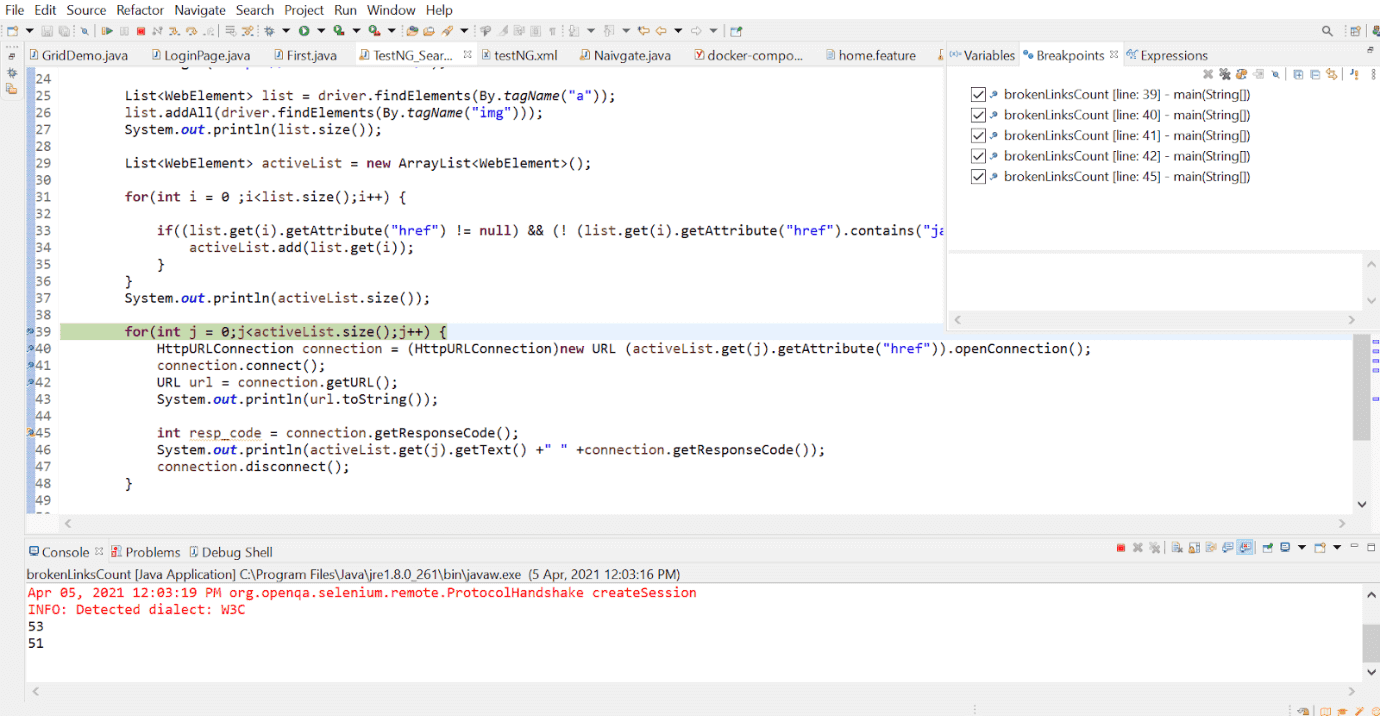Screen dimensions: 1380x716
Task: Open the Search dialog from the toolbar
Action: 84,31
